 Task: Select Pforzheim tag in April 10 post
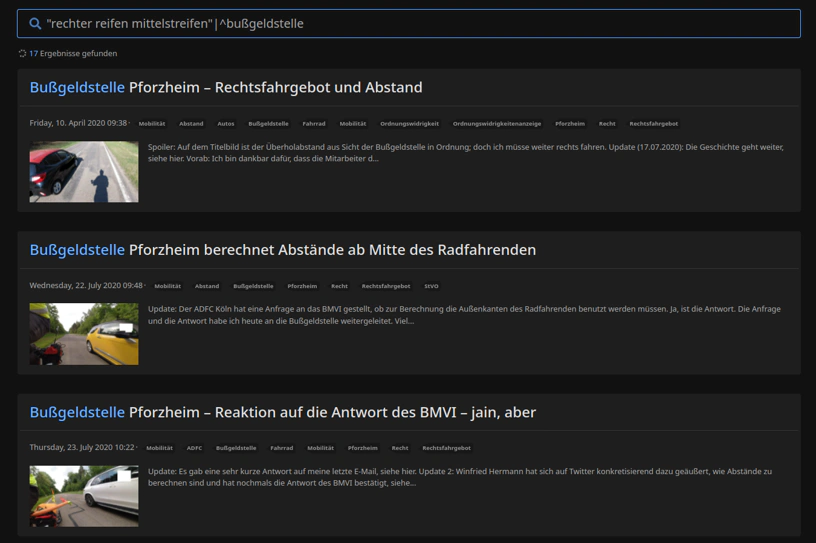coord(570,124)
